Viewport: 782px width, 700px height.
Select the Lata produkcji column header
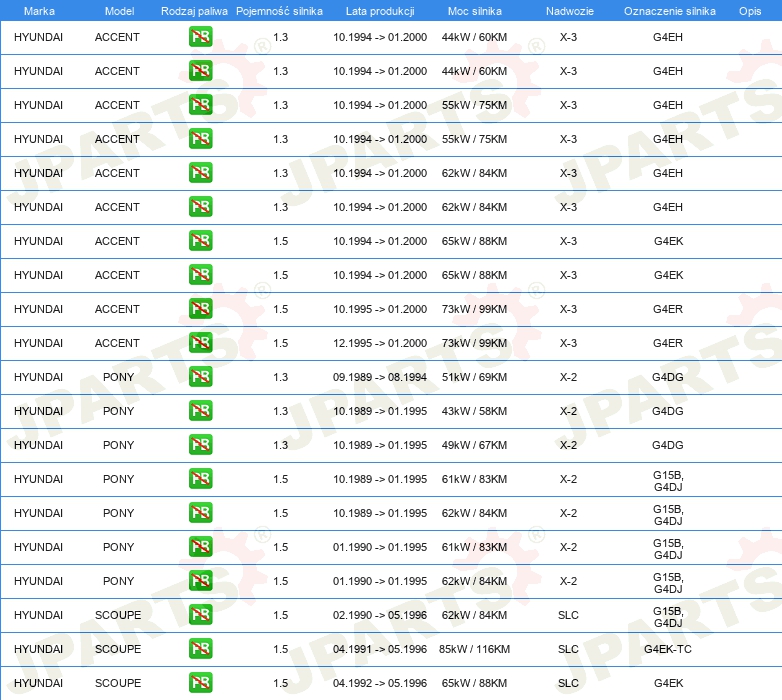(x=380, y=11)
